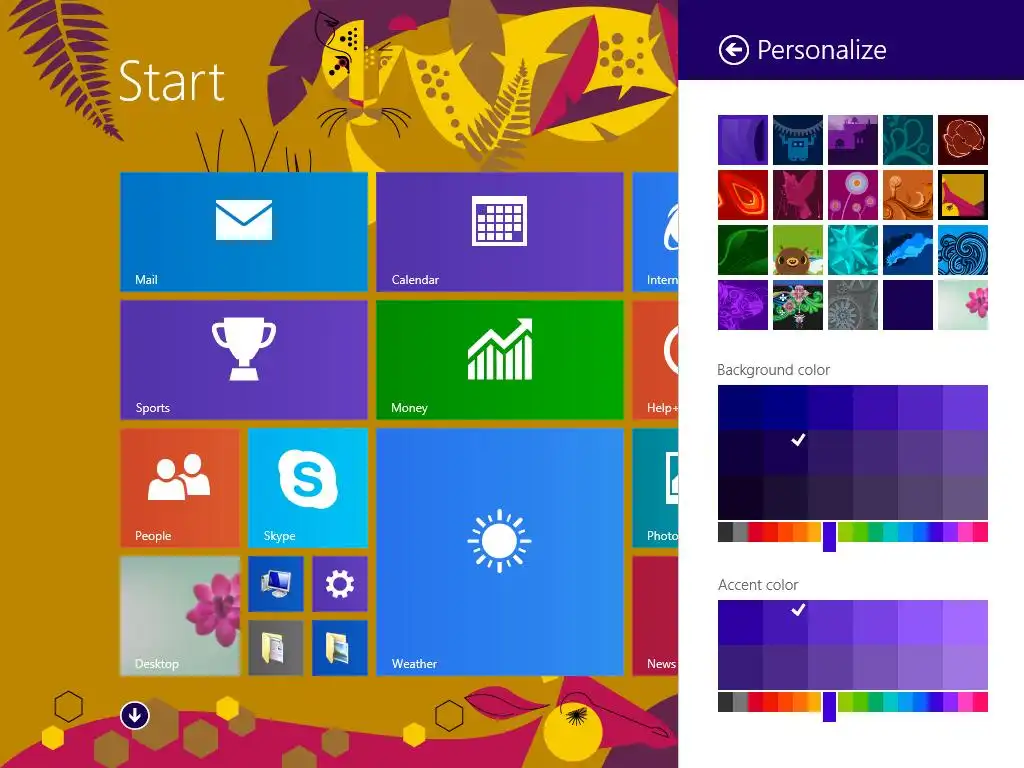
Task: Choose the first purple curtain background
Action: click(743, 140)
